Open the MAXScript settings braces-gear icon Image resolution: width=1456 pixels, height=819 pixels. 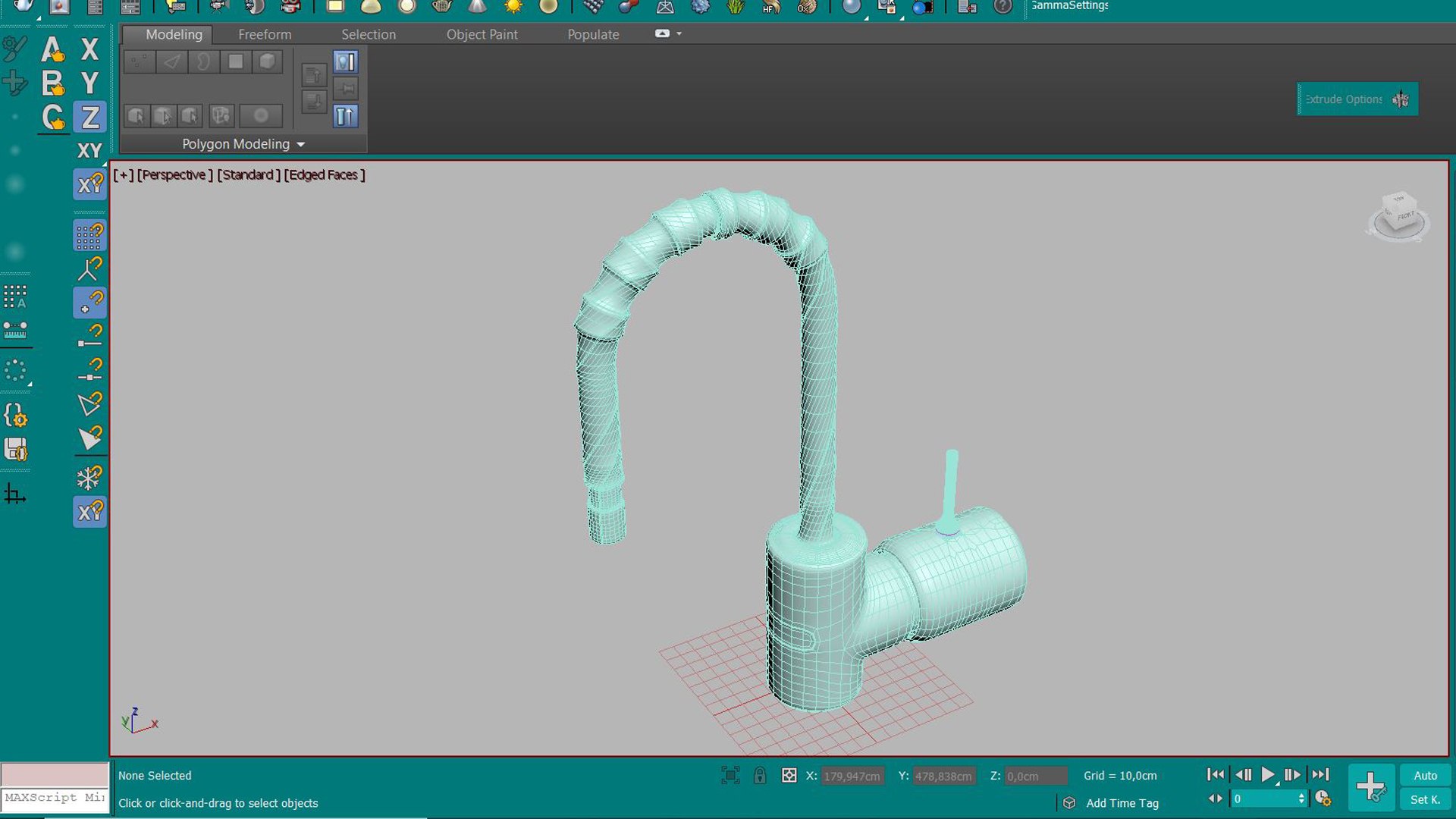tap(15, 416)
